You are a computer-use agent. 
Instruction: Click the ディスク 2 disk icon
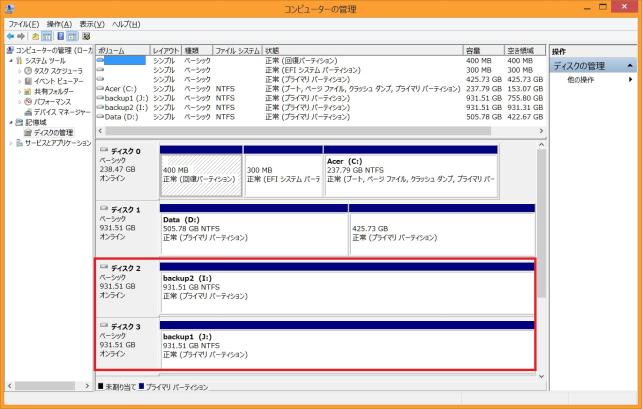click(x=104, y=267)
